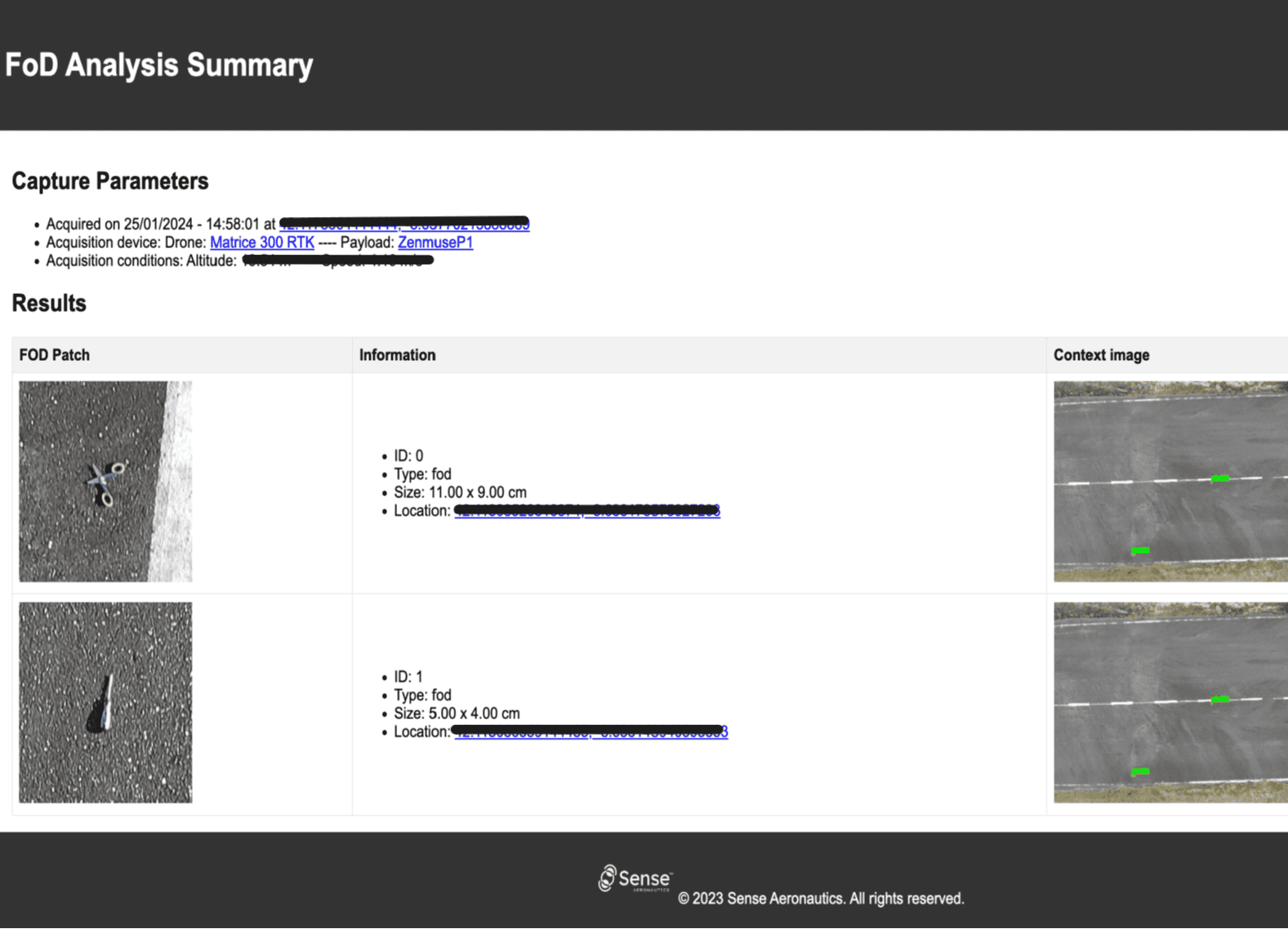
Task: Click the upper green marker in first context image
Action: click(1219, 478)
